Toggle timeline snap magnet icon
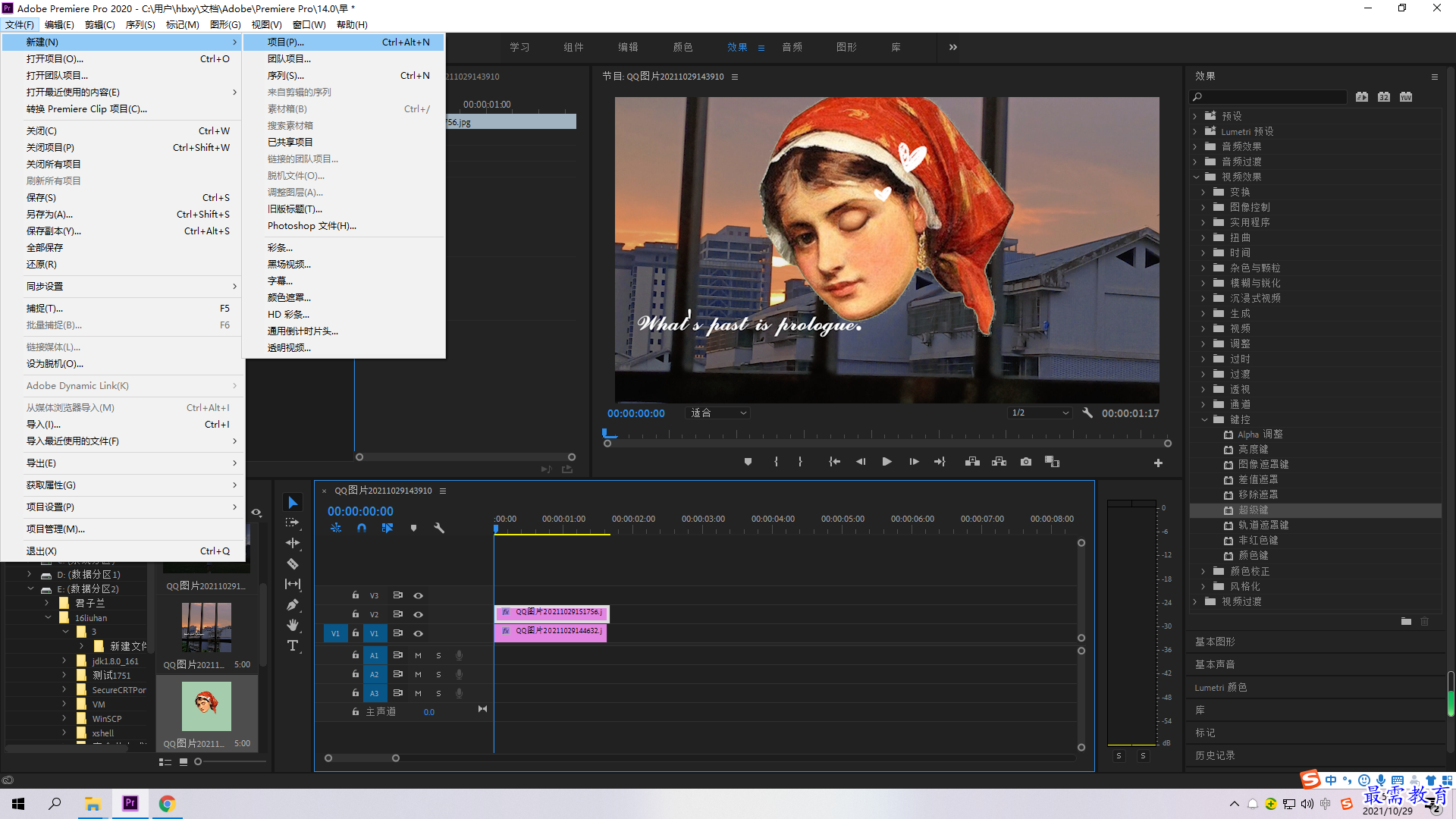 tap(362, 528)
